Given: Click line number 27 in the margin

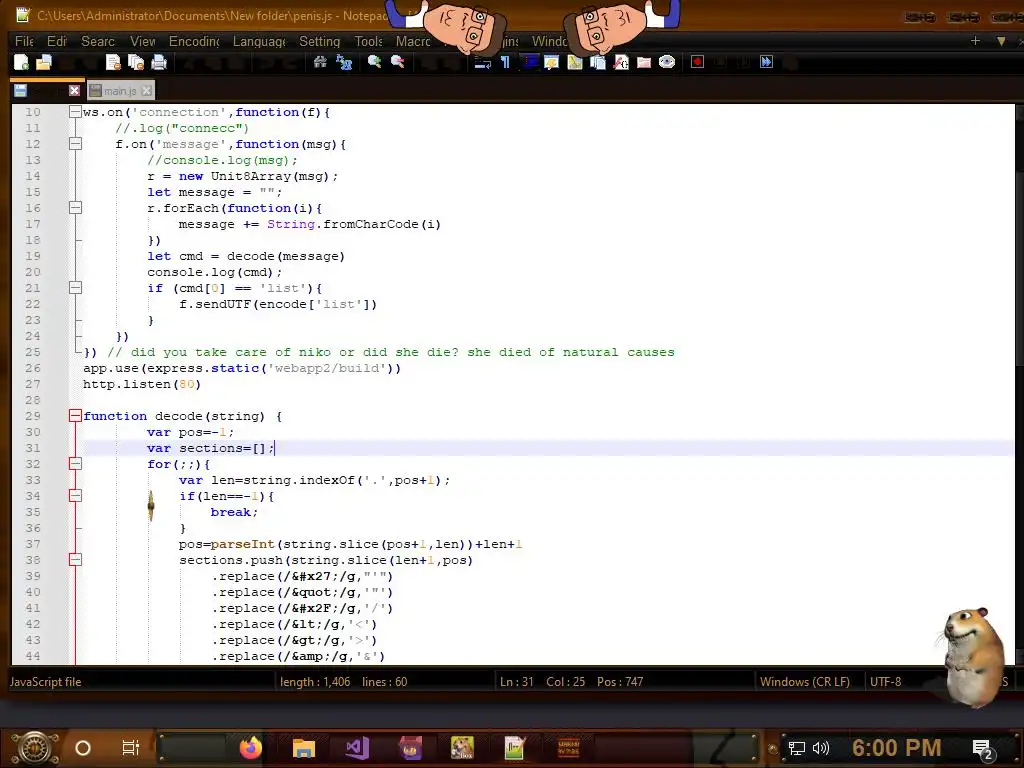Looking at the screenshot, I should click(x=33, y=384).
